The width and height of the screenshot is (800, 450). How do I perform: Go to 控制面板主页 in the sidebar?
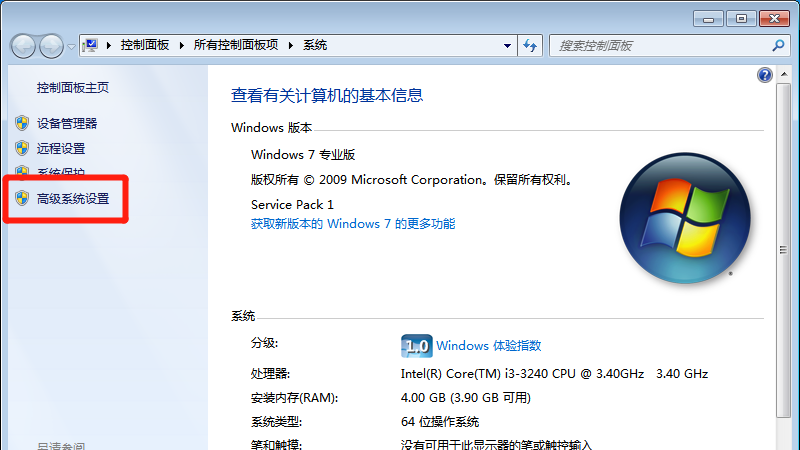point(73,88)
